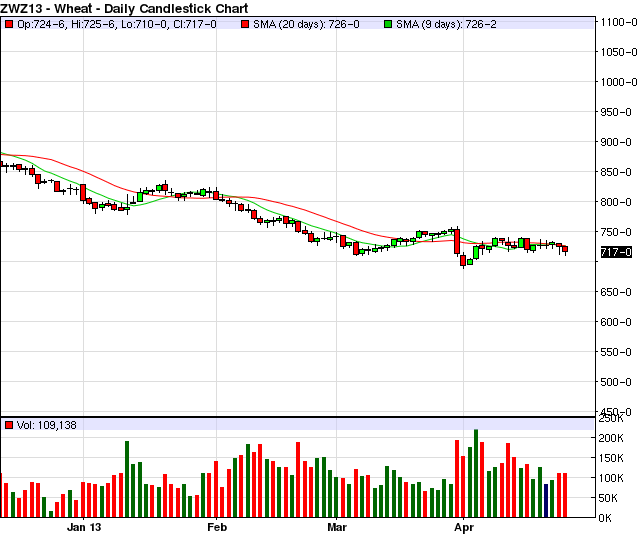Click the dark blue volume bar
The width and height of the screenshot is (640, 536).
pos(546,500)
